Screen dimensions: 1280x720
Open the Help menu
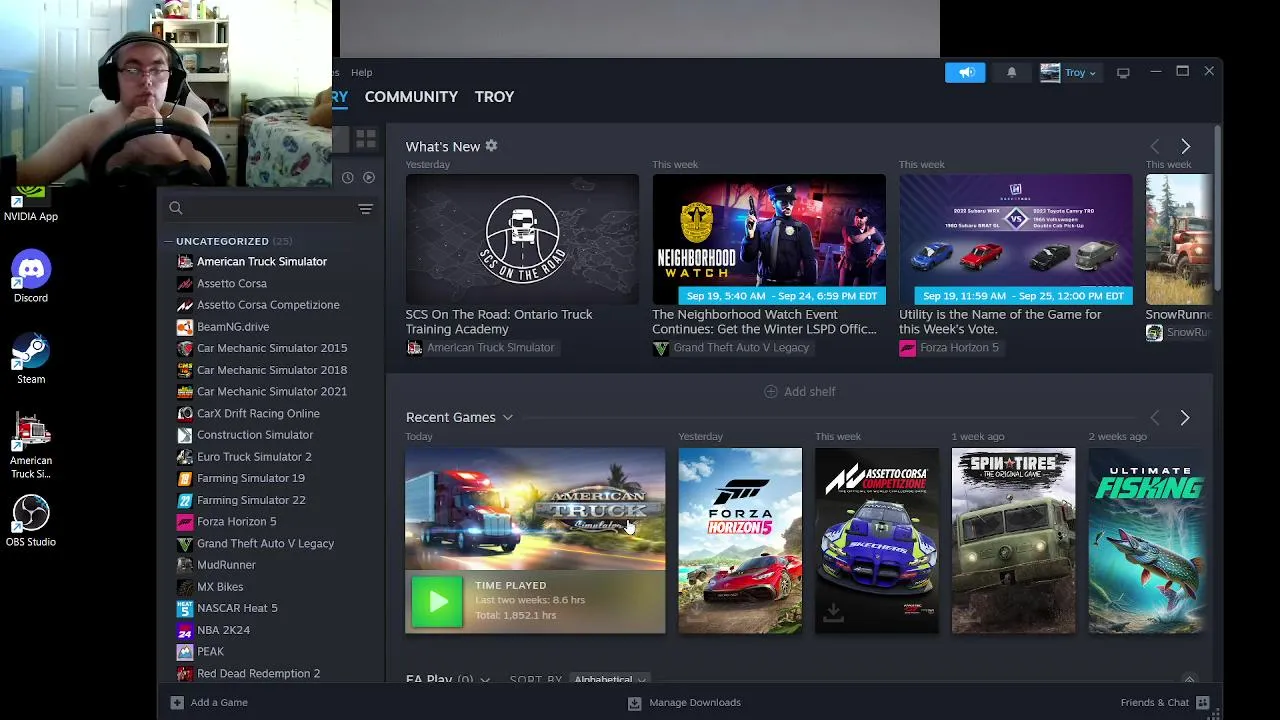361,72
